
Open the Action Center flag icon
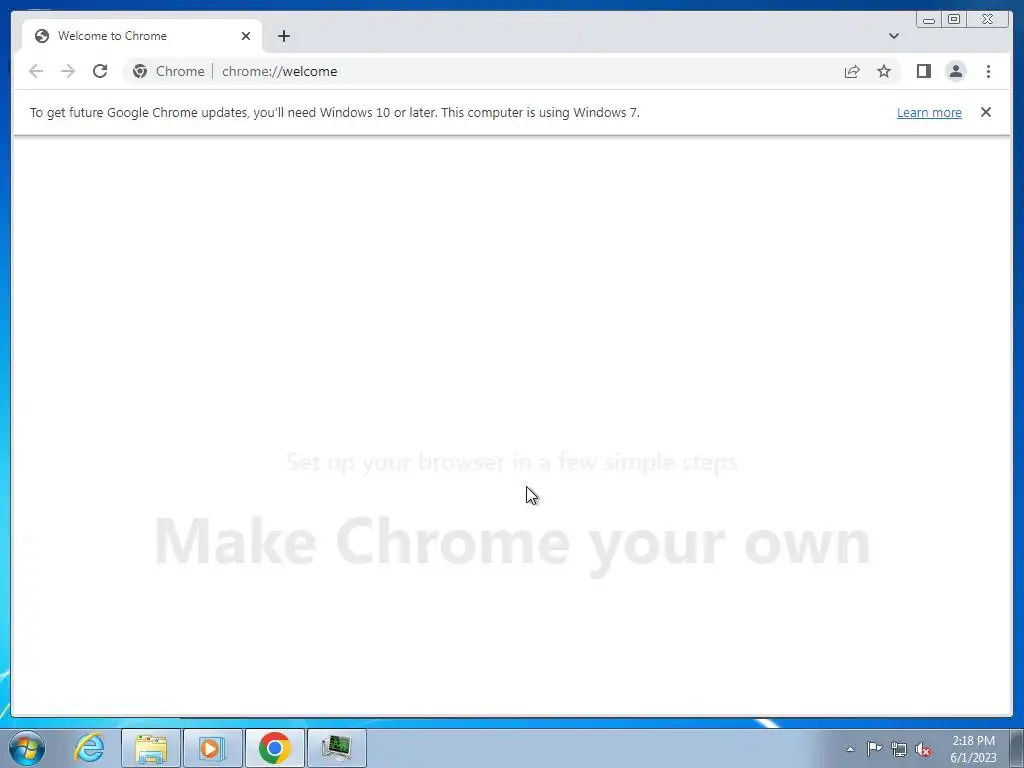[874, 749]
